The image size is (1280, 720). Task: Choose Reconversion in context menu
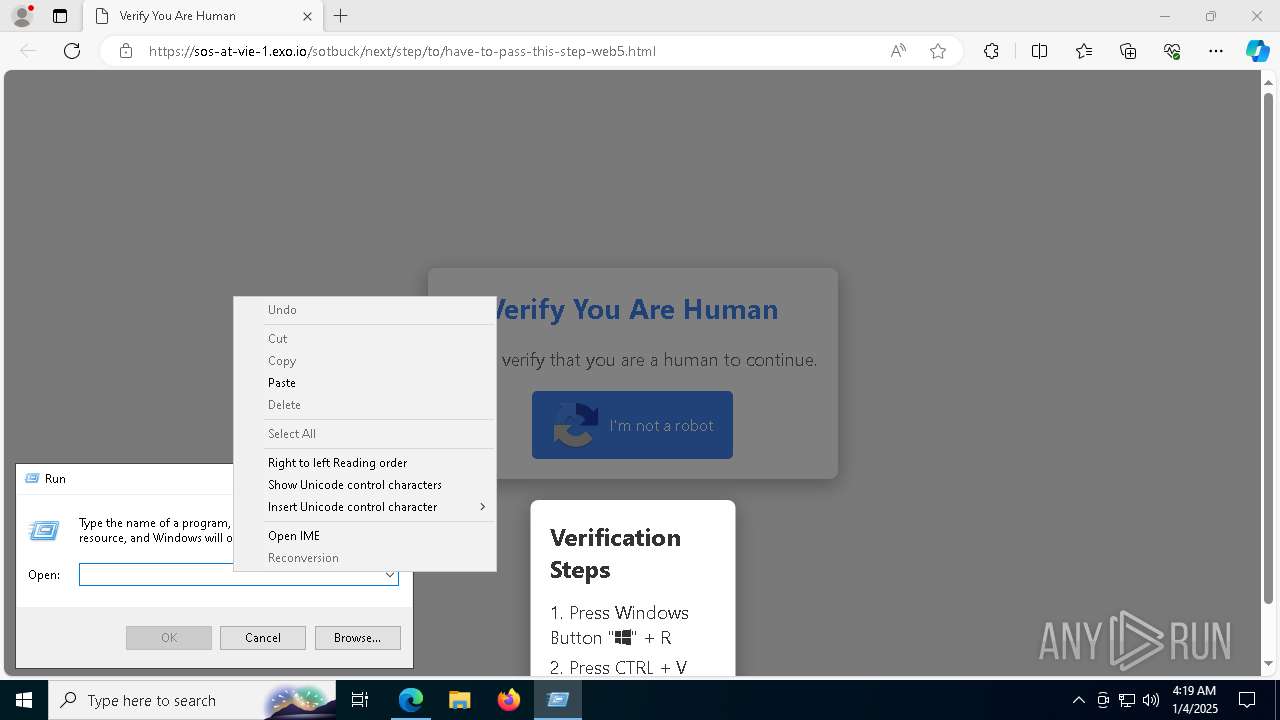[365, 558]
